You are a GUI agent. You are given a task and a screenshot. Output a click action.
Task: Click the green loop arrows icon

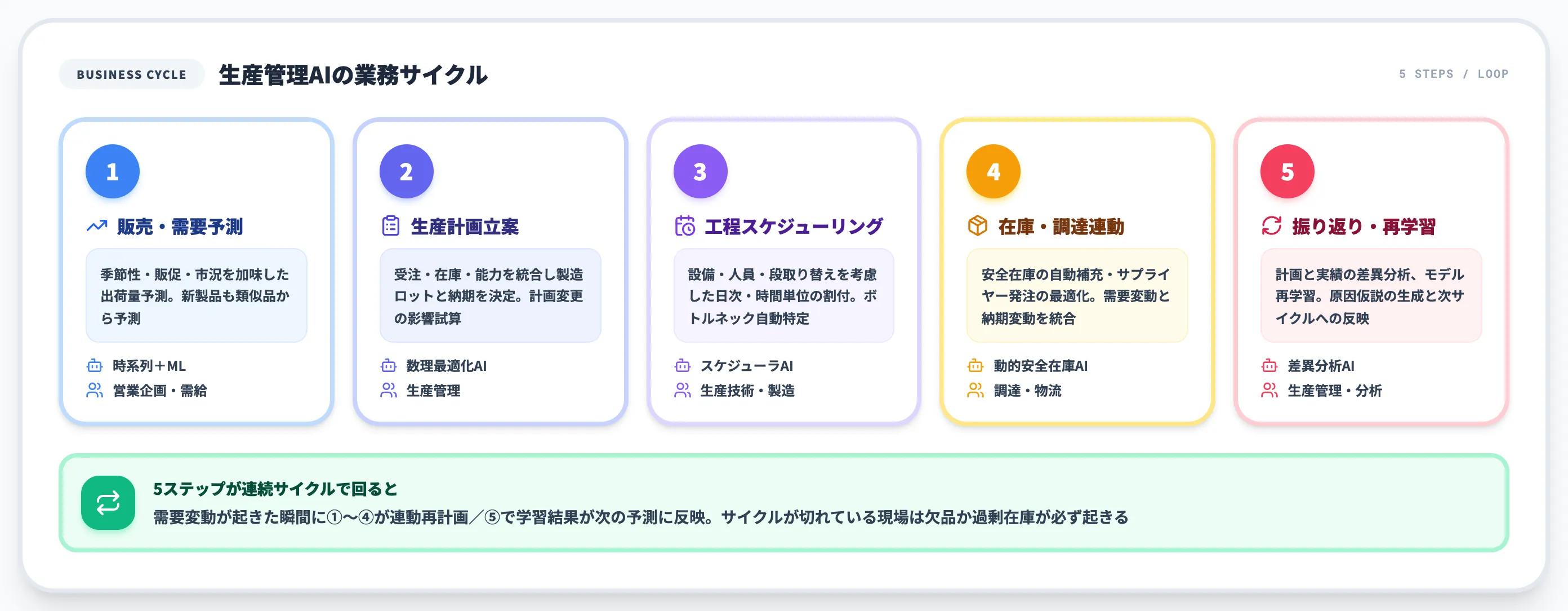[108, 503]
